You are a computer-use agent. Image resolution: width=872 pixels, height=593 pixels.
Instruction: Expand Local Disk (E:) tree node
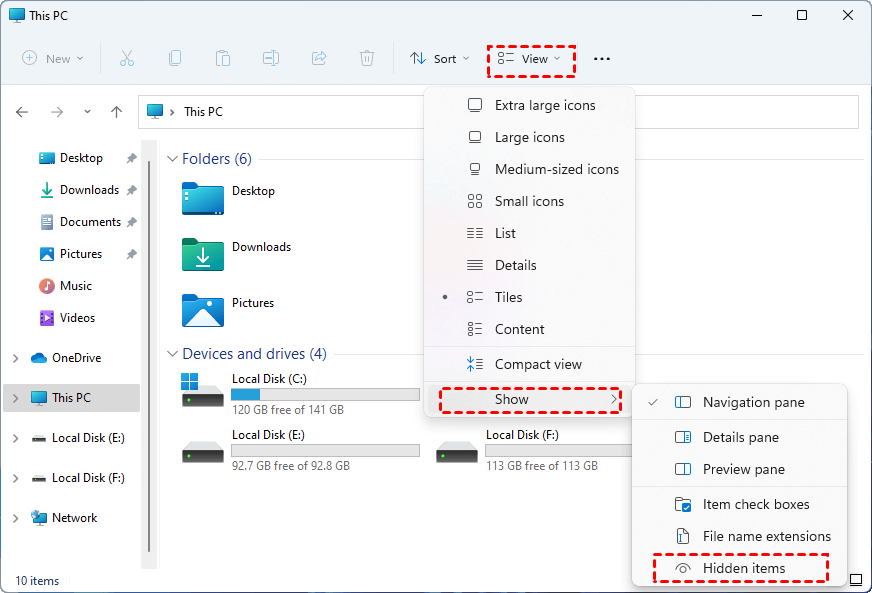tap(16, 438)
